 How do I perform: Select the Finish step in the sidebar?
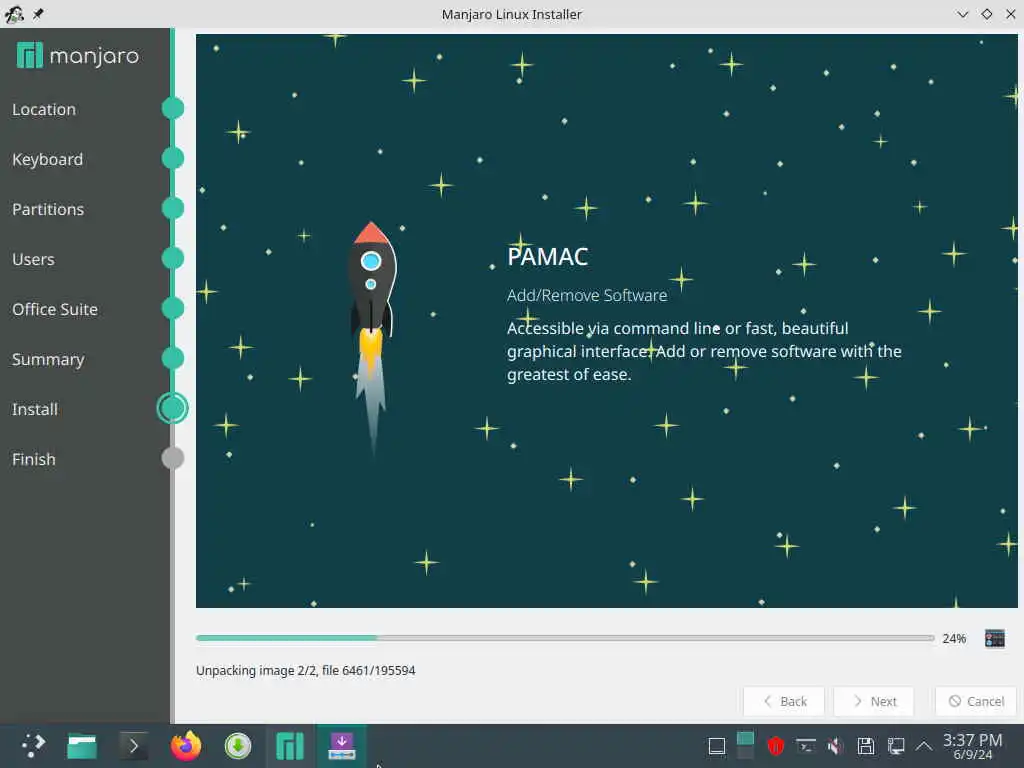[x=34, y=459]
